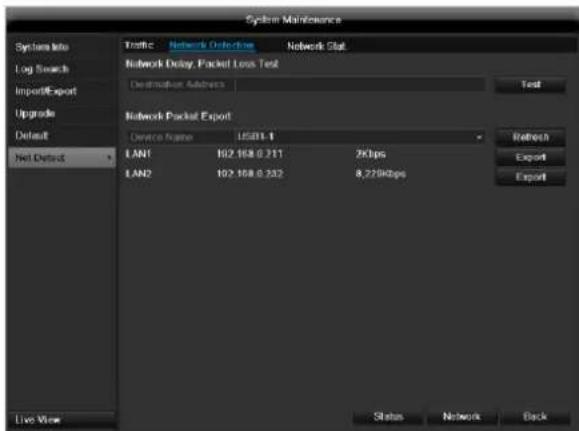The image size is (579, 431).
Task: Click the LAN1 IP address 192.168.0.211
Action: 250,154
